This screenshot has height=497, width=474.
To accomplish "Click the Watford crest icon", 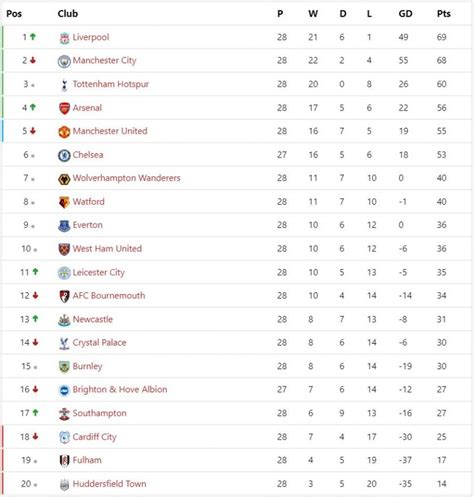I will (x=64, y=202).
